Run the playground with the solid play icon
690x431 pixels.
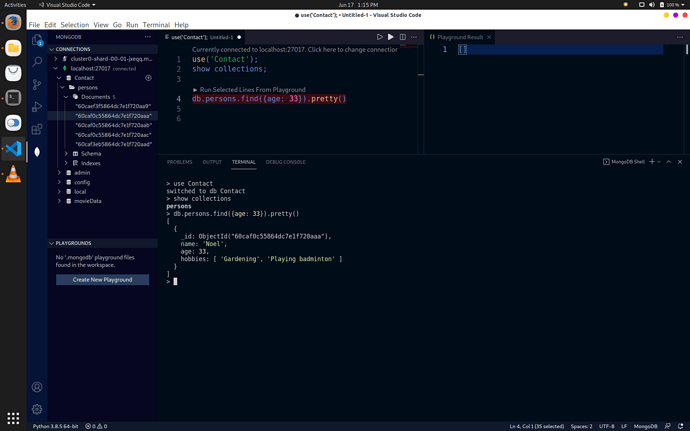(391, 37)
